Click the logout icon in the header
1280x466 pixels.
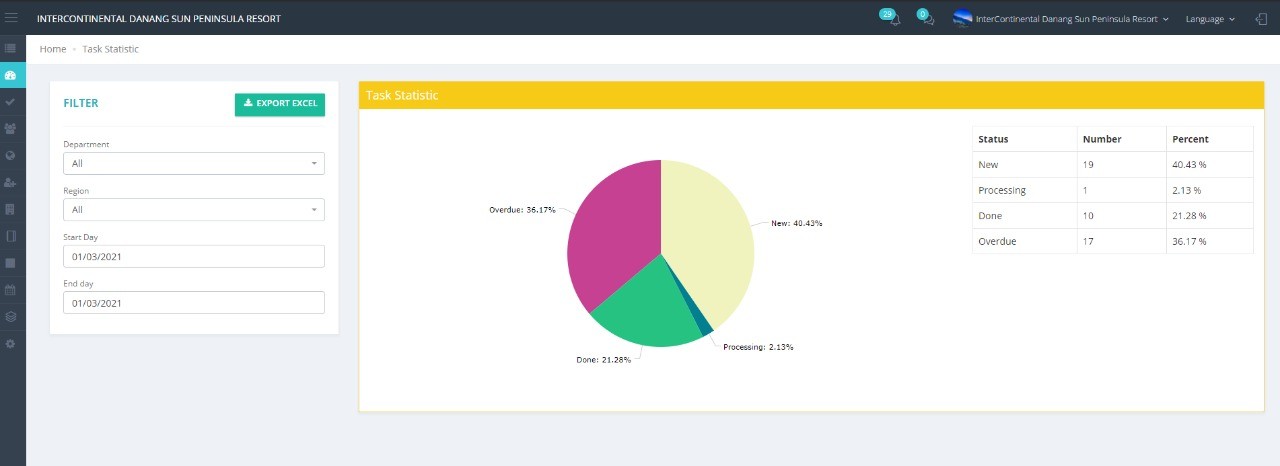(1261, 19)
